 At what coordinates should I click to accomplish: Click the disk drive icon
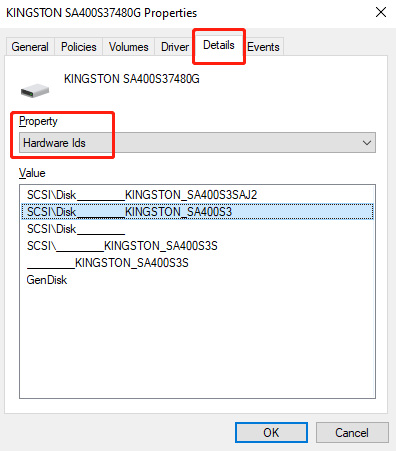coord(35,91)
